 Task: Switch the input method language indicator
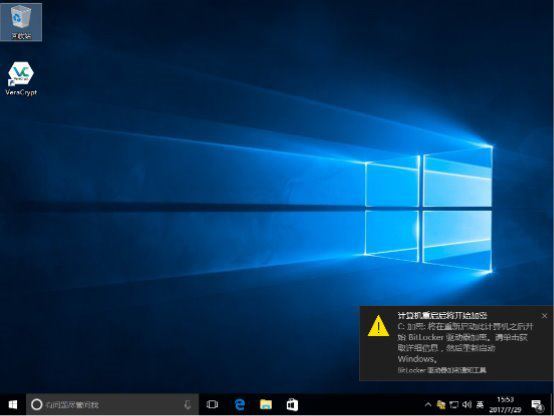479,404
